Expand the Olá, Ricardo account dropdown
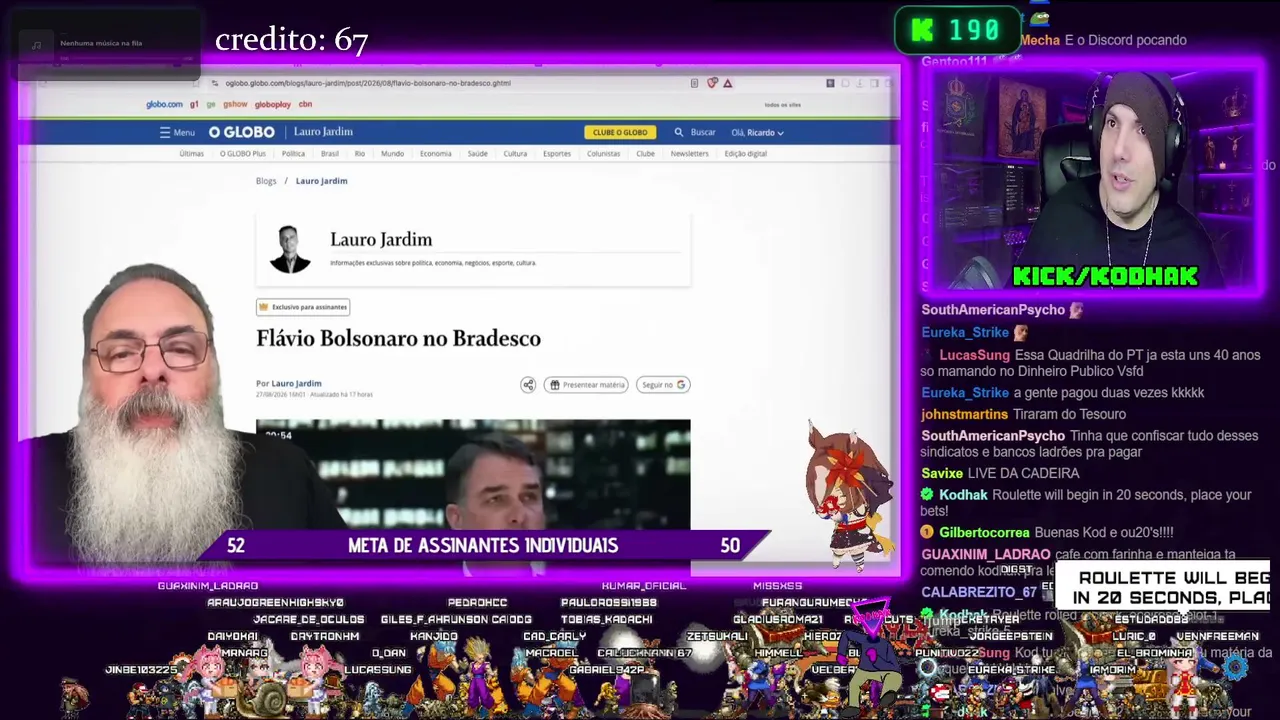Viewport: 1280px width, 720px height. pyautogui.click(x=757, y=132)
